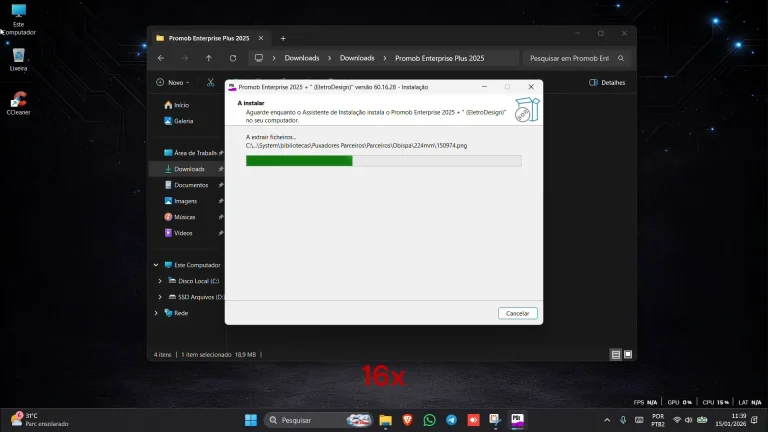Expand the Rede tree node
The width and height of the screenshot is (768, 432).
tap(156, 313)
